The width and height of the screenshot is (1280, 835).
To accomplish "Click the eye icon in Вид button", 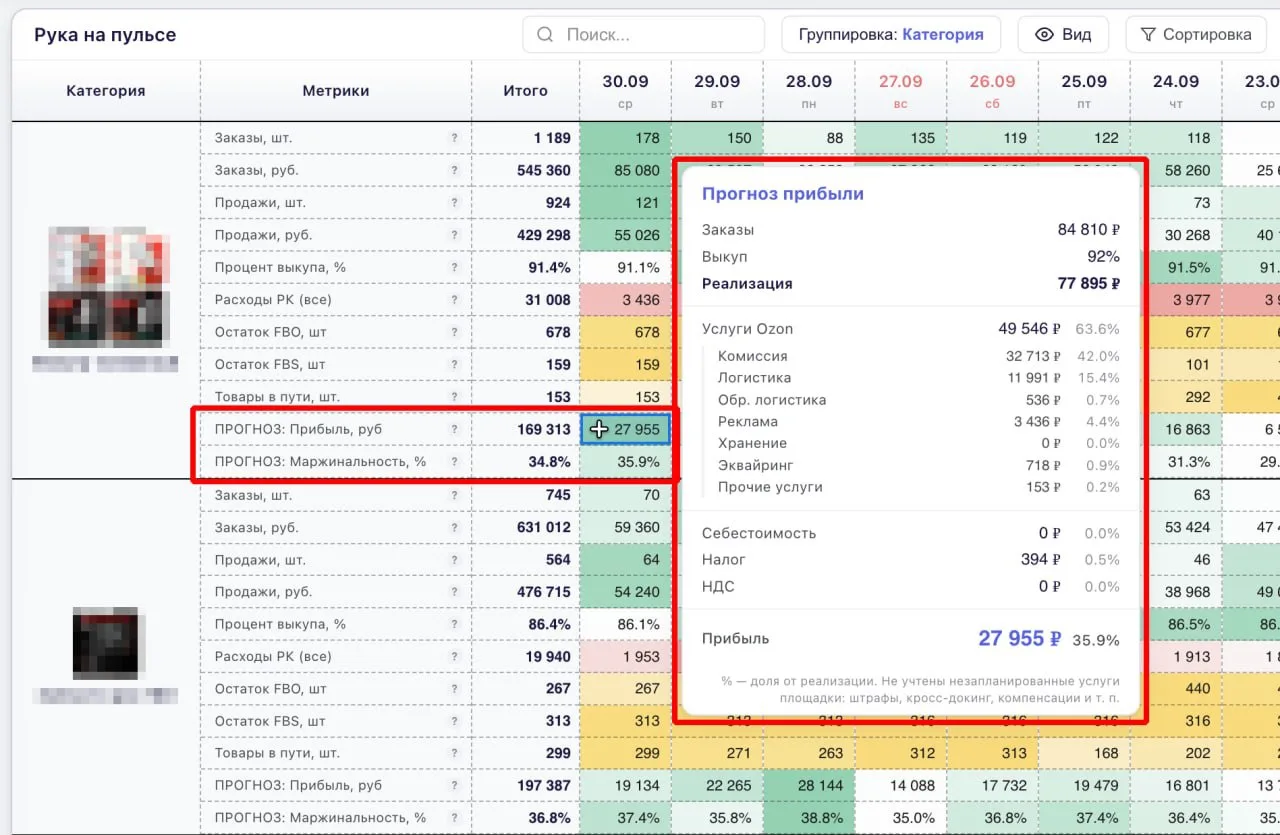I will pyautogui.click(x=1045, y=35).
